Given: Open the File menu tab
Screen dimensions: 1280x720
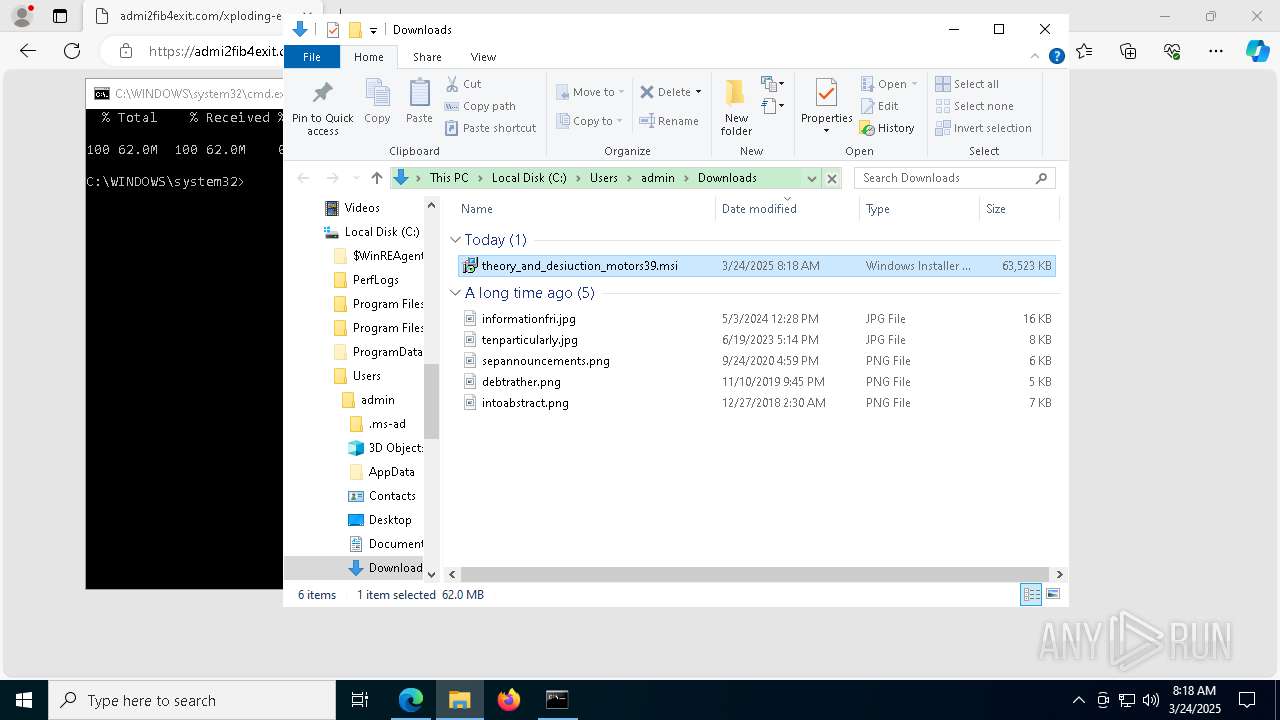Looking at the screenshot, I should 312,57.
